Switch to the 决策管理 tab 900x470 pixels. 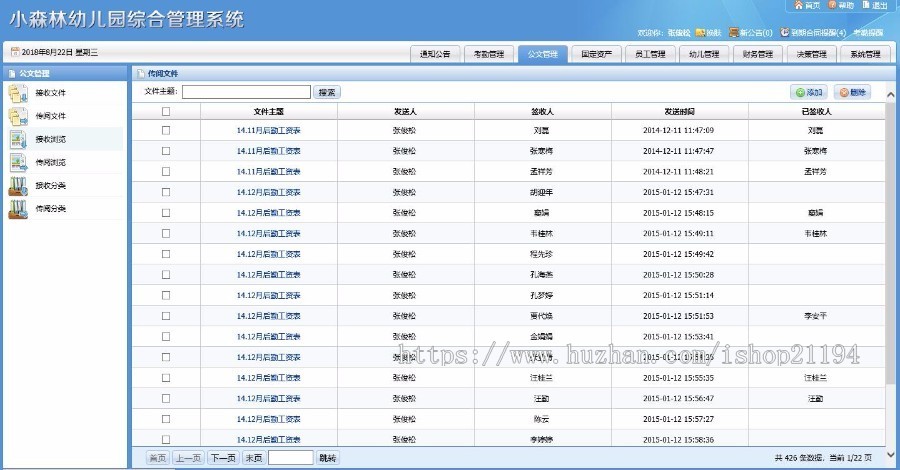tap(812, 54)
